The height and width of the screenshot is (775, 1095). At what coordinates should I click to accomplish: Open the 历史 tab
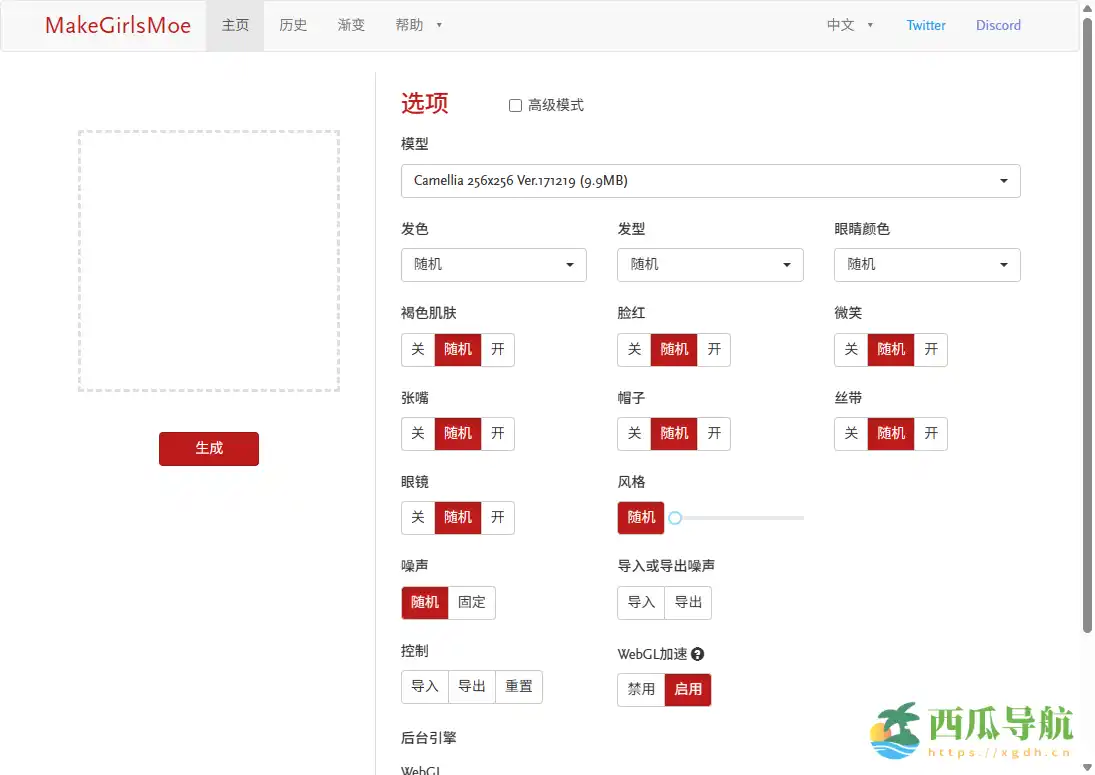(x=293, y=26)
